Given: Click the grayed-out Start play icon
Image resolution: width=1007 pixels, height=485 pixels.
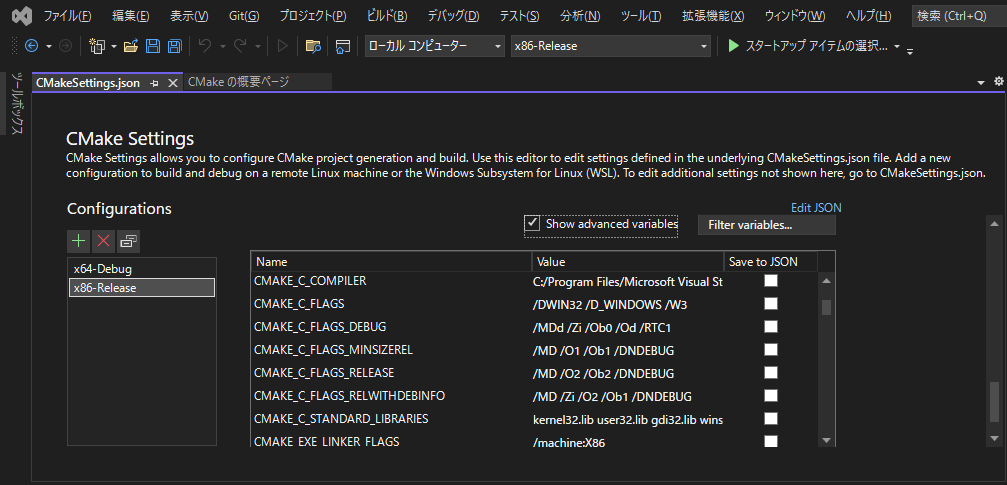Looking at the screenshot, I should click(282, 46).
